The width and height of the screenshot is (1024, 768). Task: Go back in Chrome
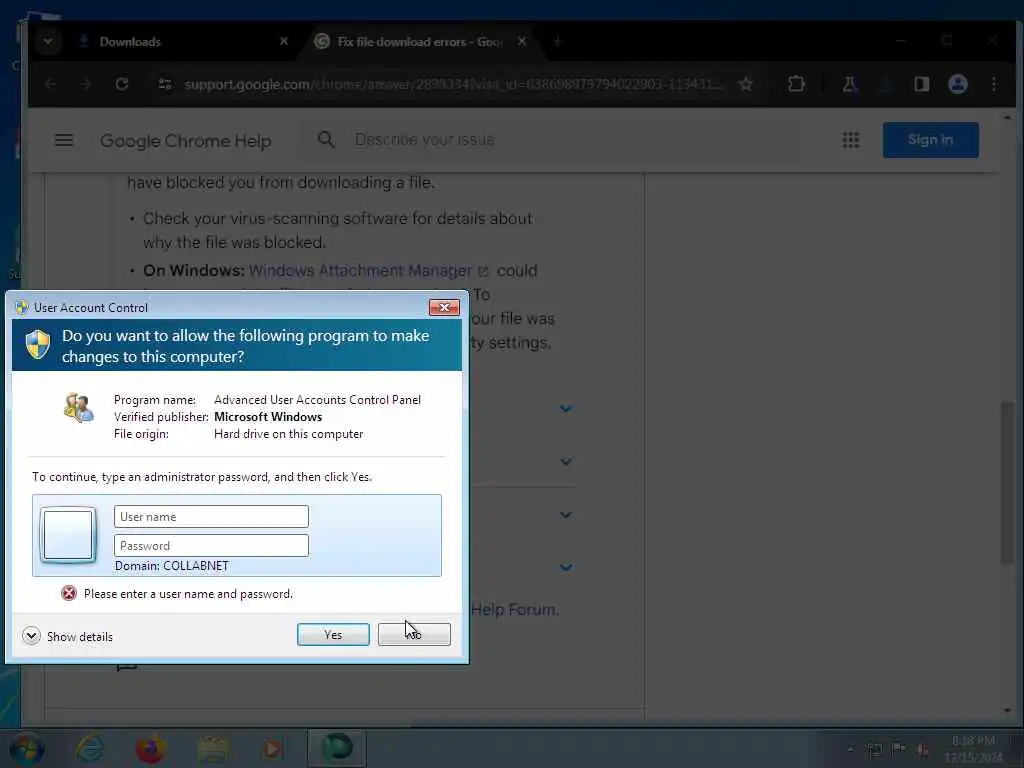click(x=50, y=84)
